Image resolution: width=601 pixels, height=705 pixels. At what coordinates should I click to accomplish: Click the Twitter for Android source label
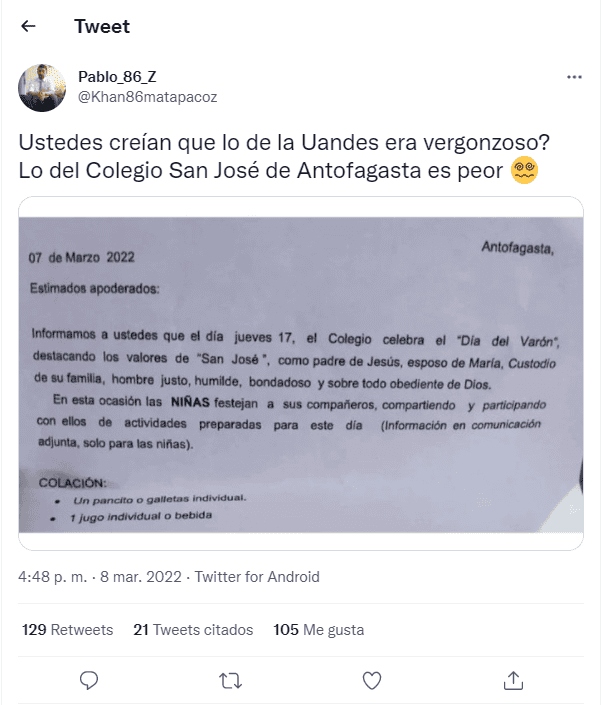[x=257, y=577]
